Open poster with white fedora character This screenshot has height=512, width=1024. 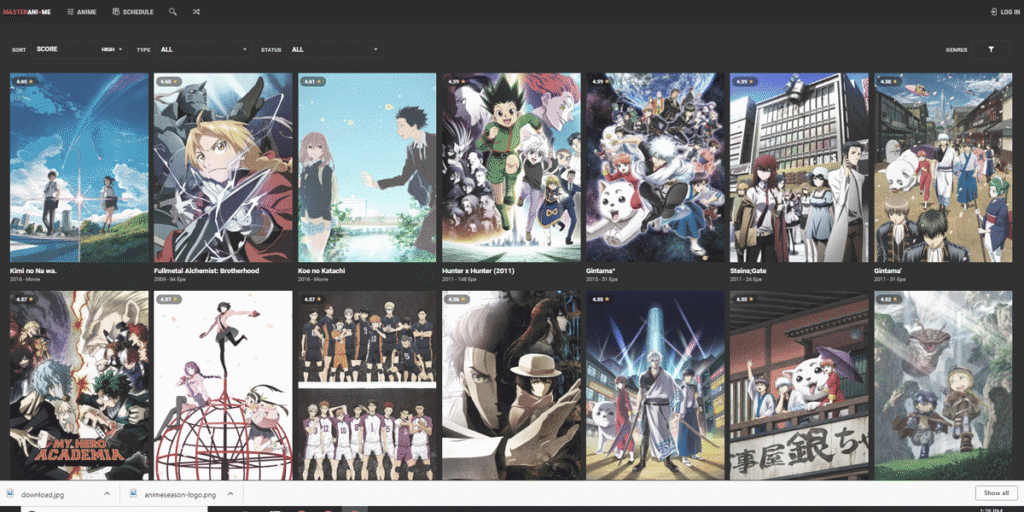click(x=511, y=385)
